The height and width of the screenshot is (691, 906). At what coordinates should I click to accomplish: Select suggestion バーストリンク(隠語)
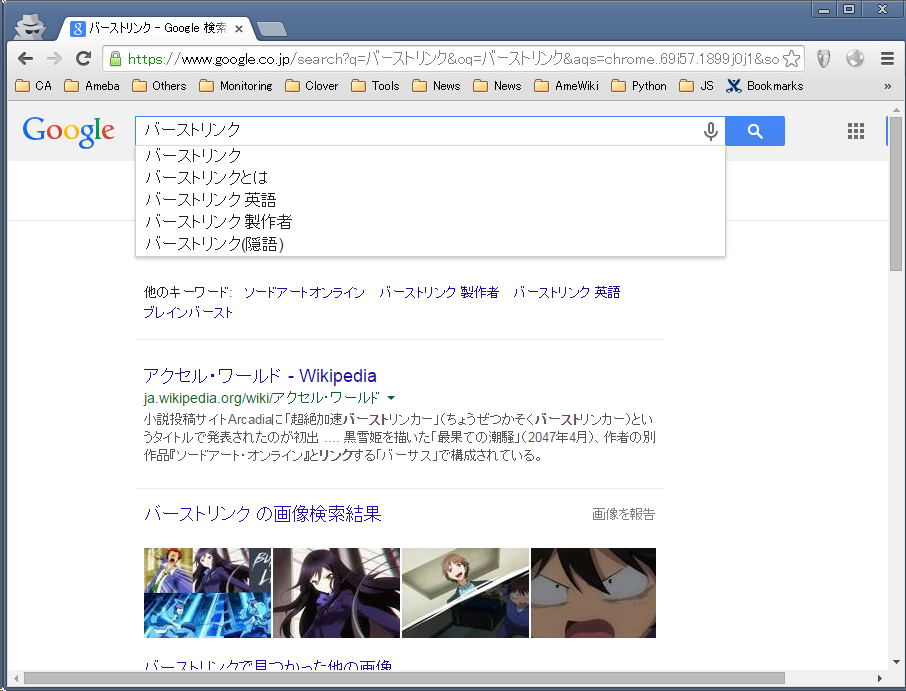click(430, 244)
